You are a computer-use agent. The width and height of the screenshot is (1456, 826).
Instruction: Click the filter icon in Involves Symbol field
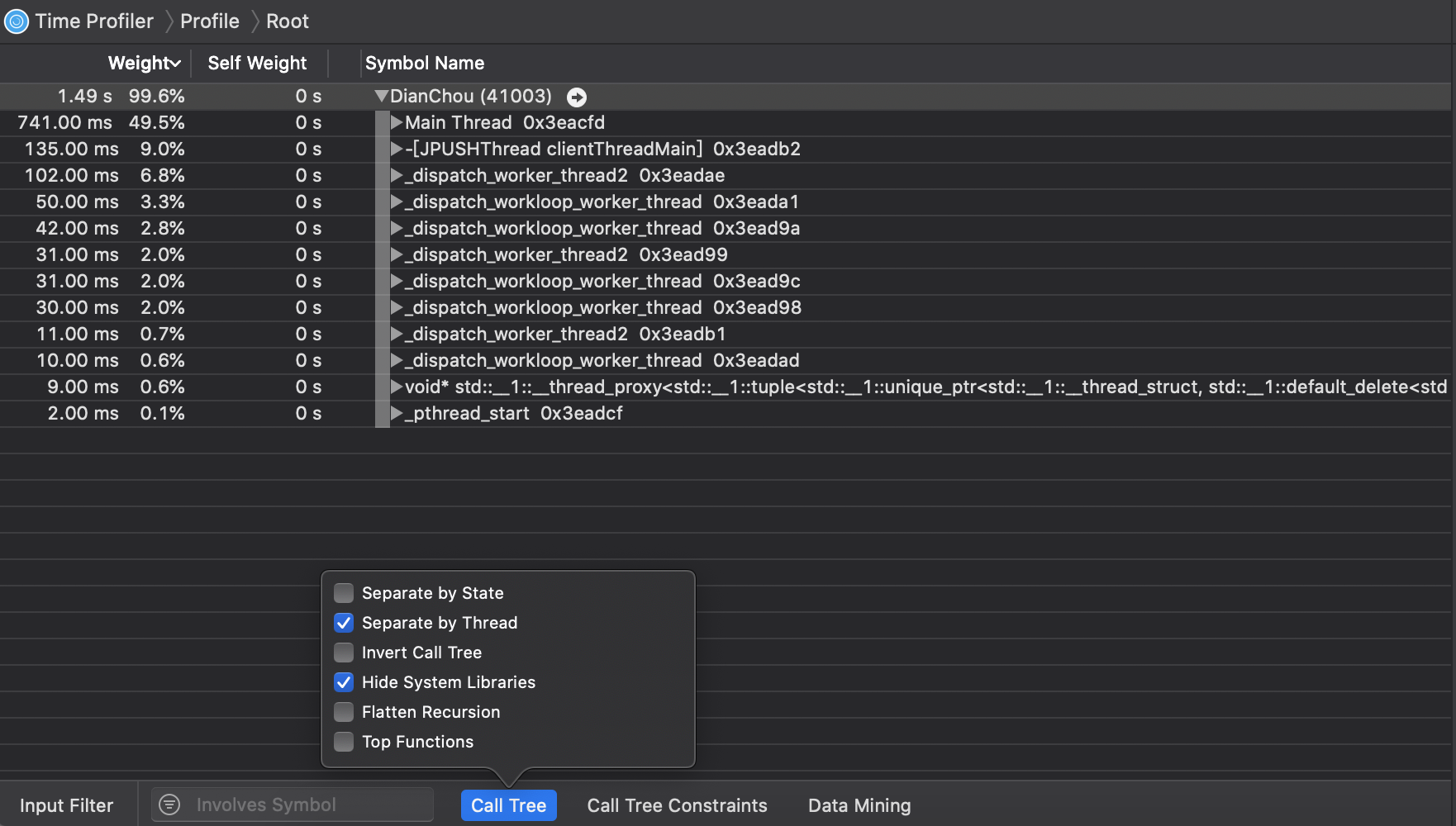[169, 805]
